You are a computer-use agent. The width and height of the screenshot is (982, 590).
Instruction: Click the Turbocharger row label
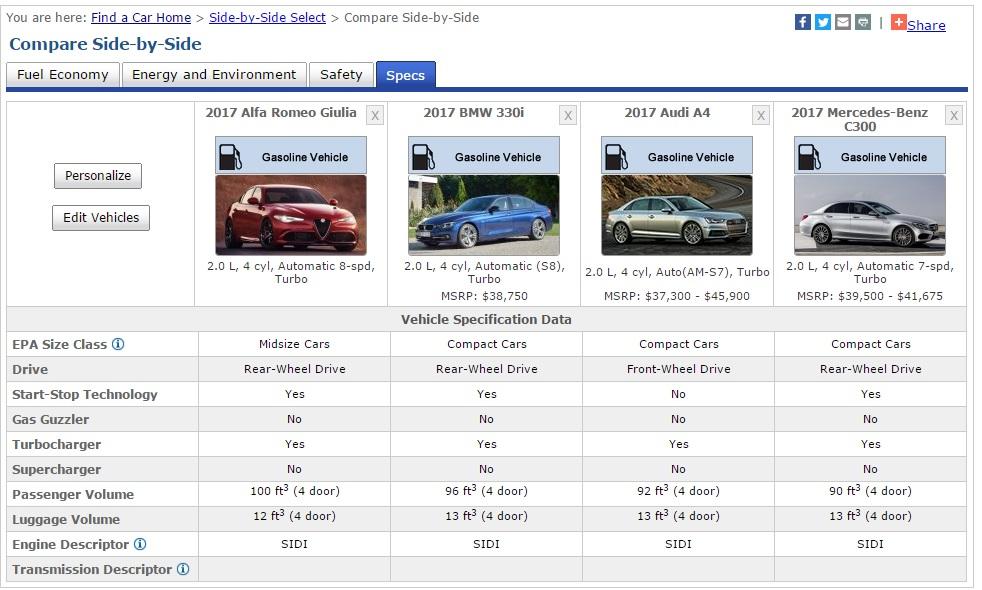[56, 445]
